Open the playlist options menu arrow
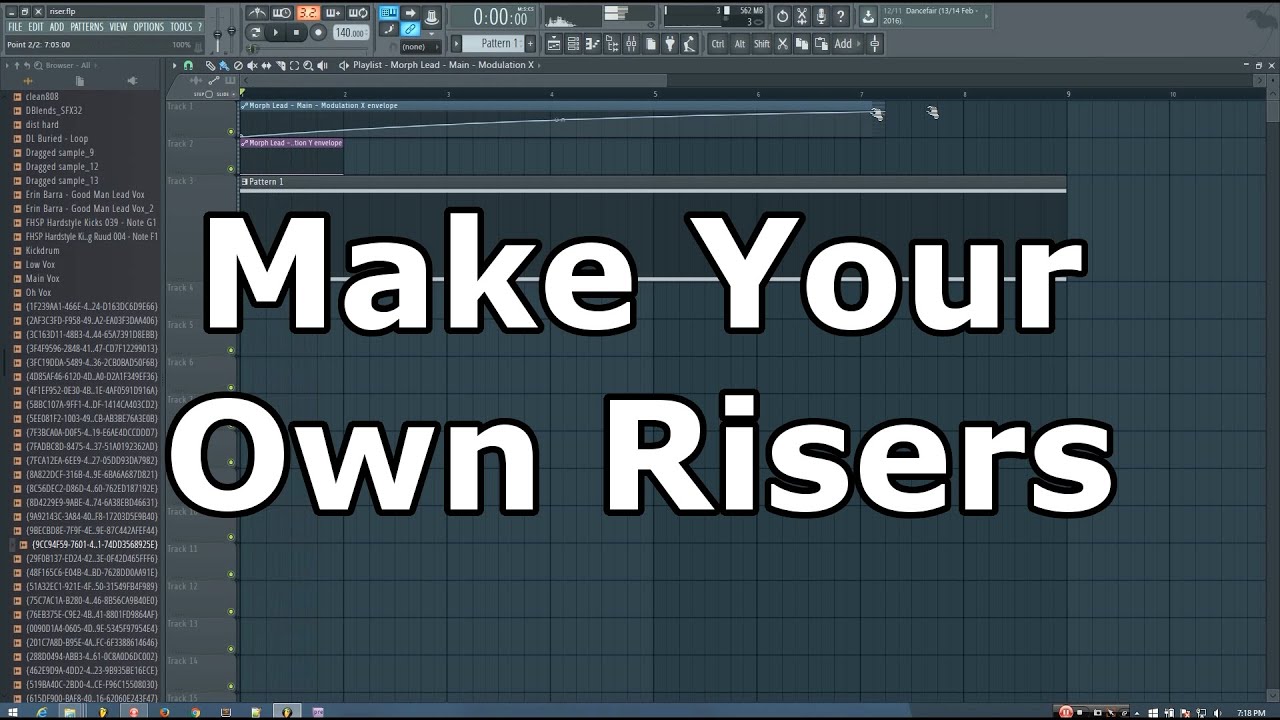The image size is (1280, 720). coord(174,65)
